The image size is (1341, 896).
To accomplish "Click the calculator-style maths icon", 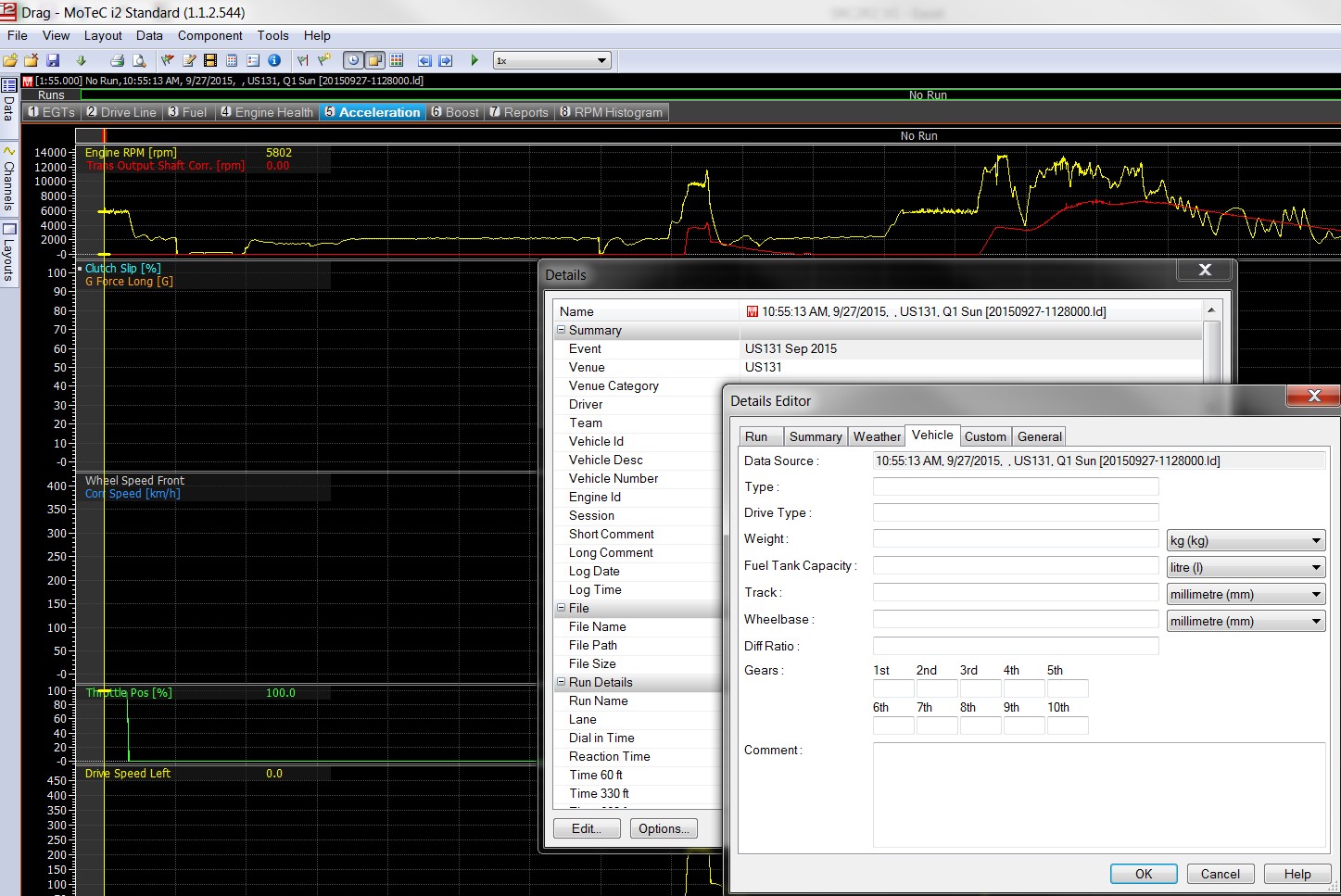I will pos(232,60).
